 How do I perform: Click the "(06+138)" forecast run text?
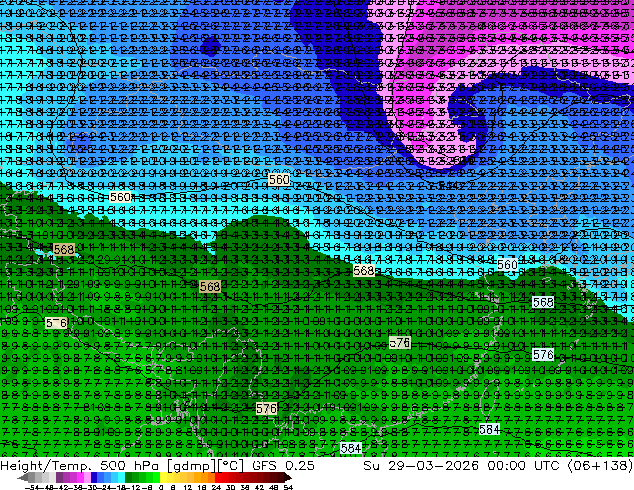pyautogui.click(x=600, y=465)
